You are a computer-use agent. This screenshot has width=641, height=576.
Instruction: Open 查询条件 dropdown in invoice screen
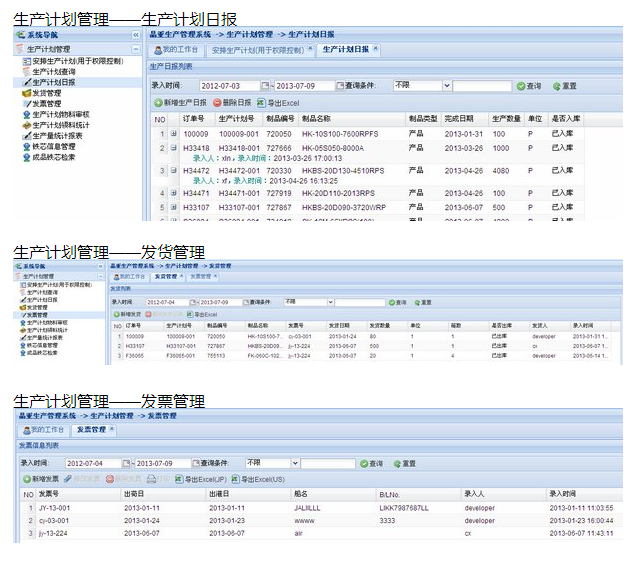pyautogui.click(x=295, y=463)
